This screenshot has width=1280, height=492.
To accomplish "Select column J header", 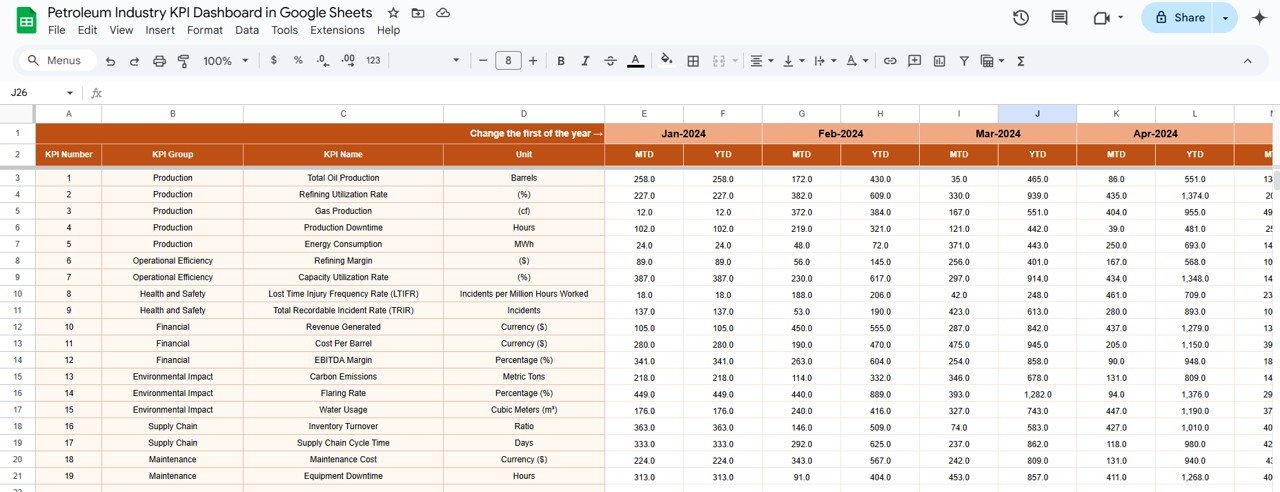I will coord(1037,114).
